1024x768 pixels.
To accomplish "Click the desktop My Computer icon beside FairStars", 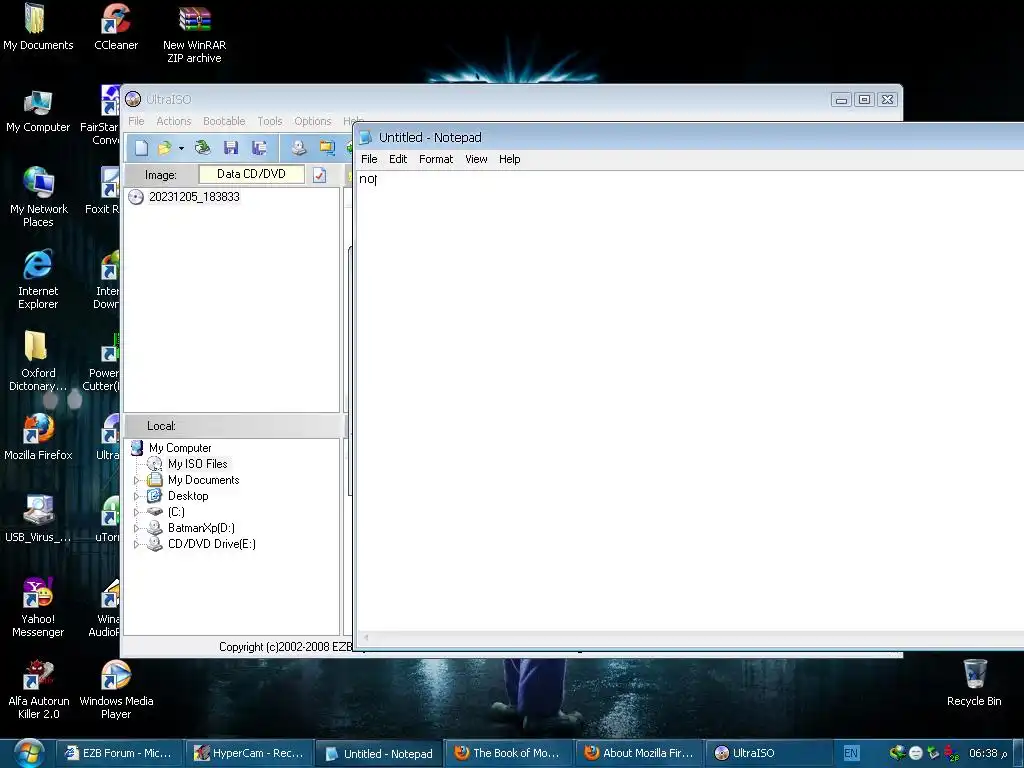I will [38, 111].
